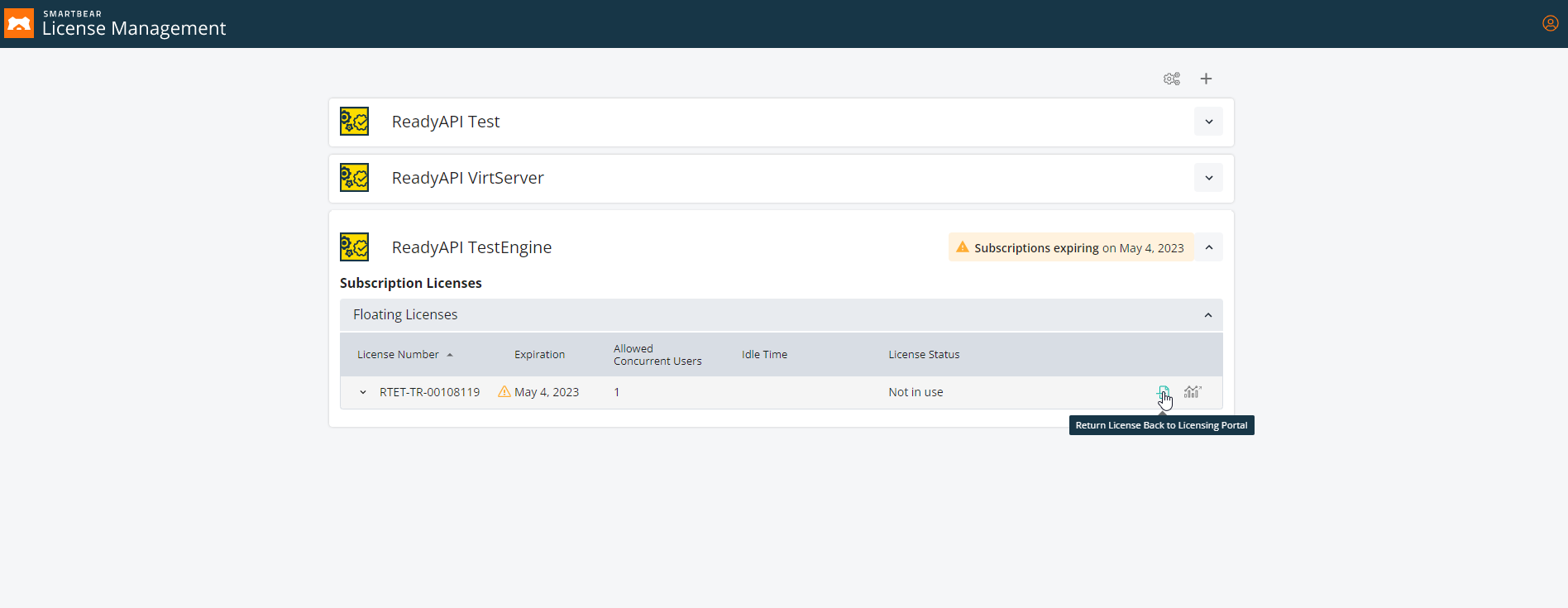Click allowed concurrent users value 1
The width and height of the screenshot is (1568, 608).
point(617,392)
